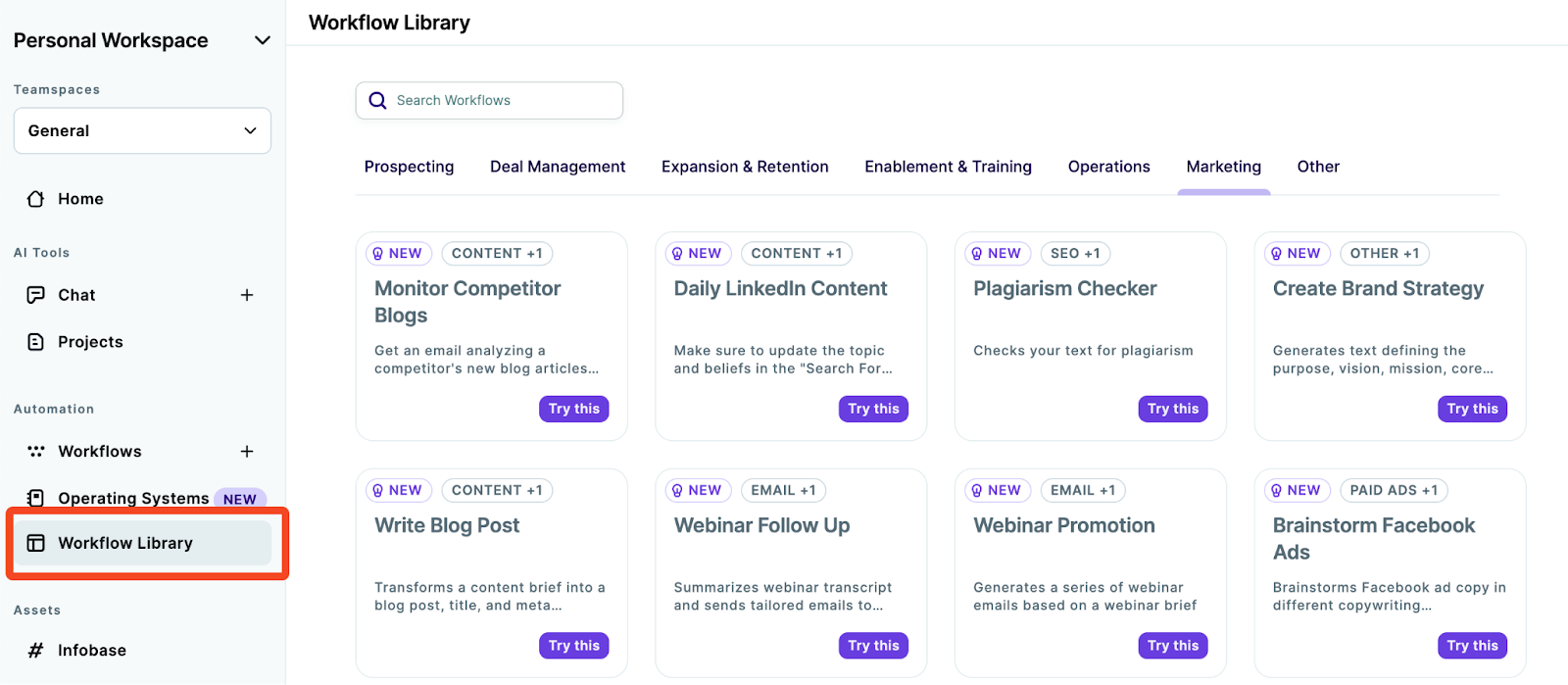The height and width of the screenshot is (685, 1568).
Task: Focus the Search Workflows field
Action: [x=489, y=101]
